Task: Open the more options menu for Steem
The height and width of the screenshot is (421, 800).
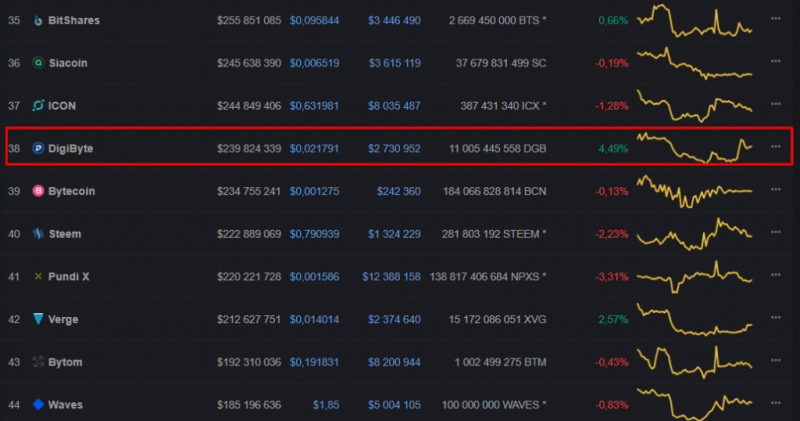Action: click(776, 232)
